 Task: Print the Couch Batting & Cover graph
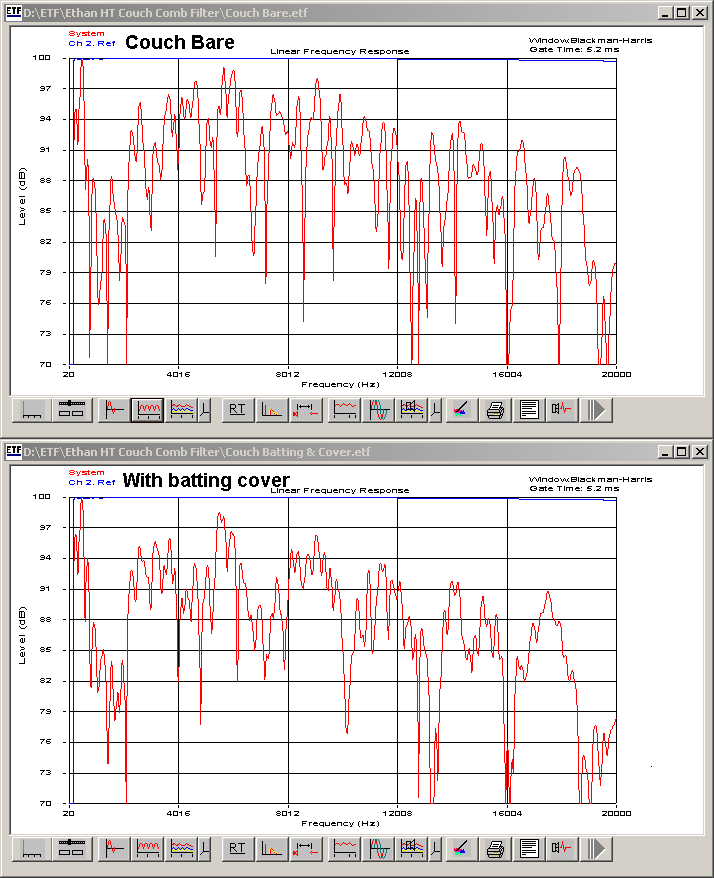(x=495, y=849)
